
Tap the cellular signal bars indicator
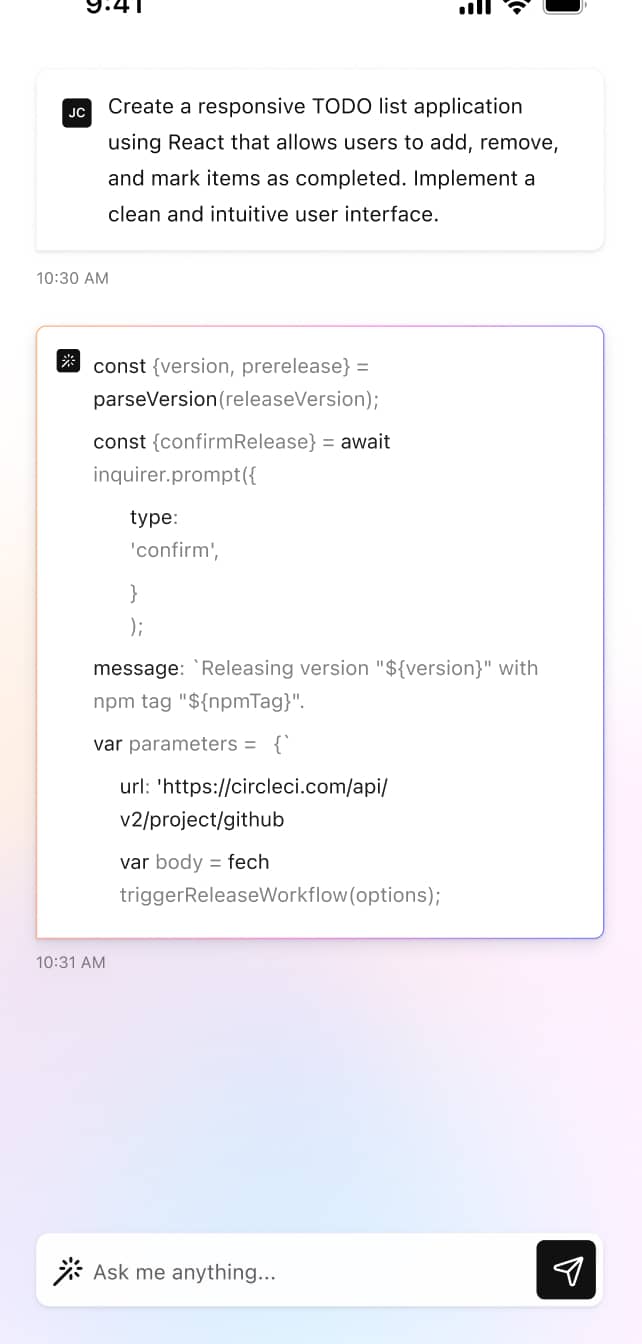[x=477, y=8]
